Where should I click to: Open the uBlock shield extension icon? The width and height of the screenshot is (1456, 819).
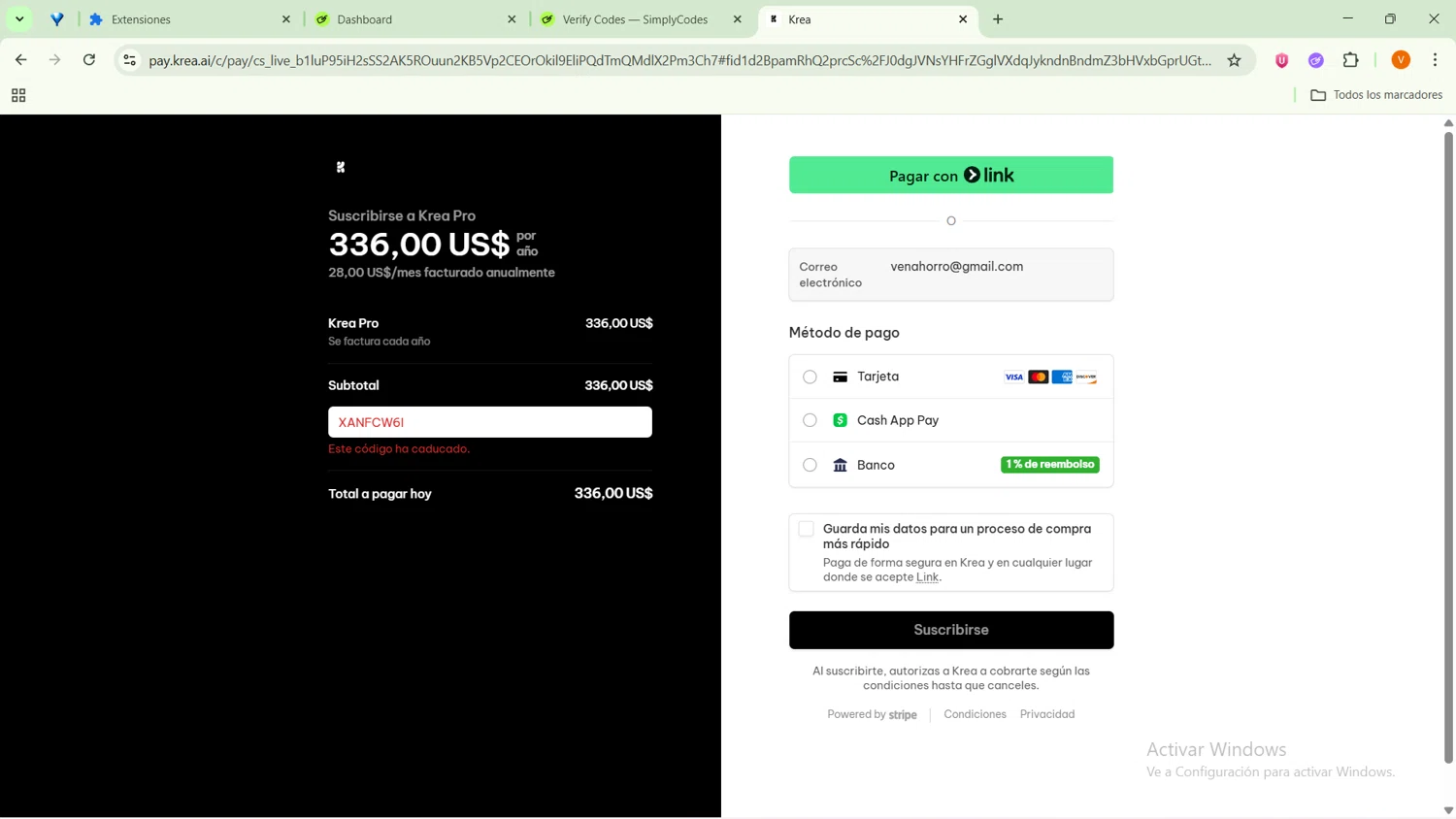pos(1281,60)
